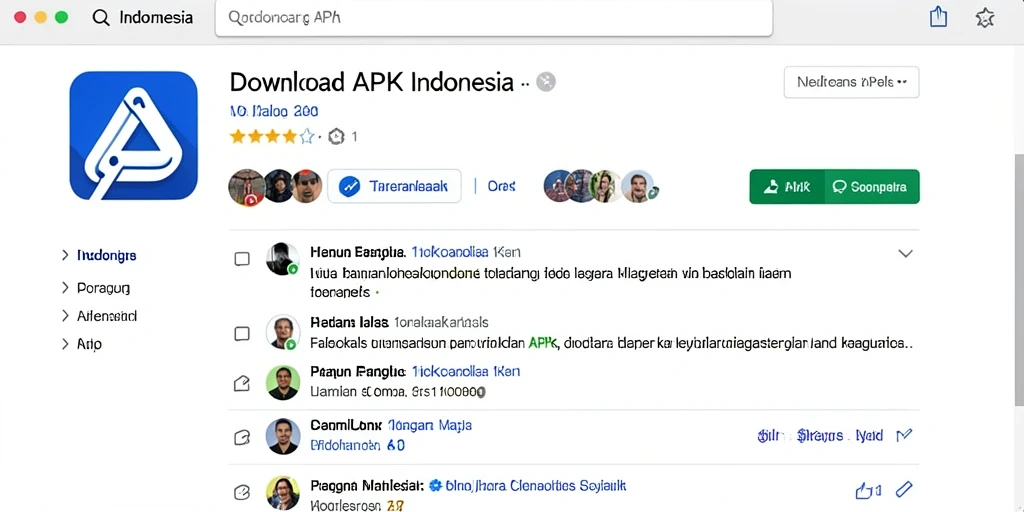
Task: Click the first avatar in the left user group
Action: point(246,187)
